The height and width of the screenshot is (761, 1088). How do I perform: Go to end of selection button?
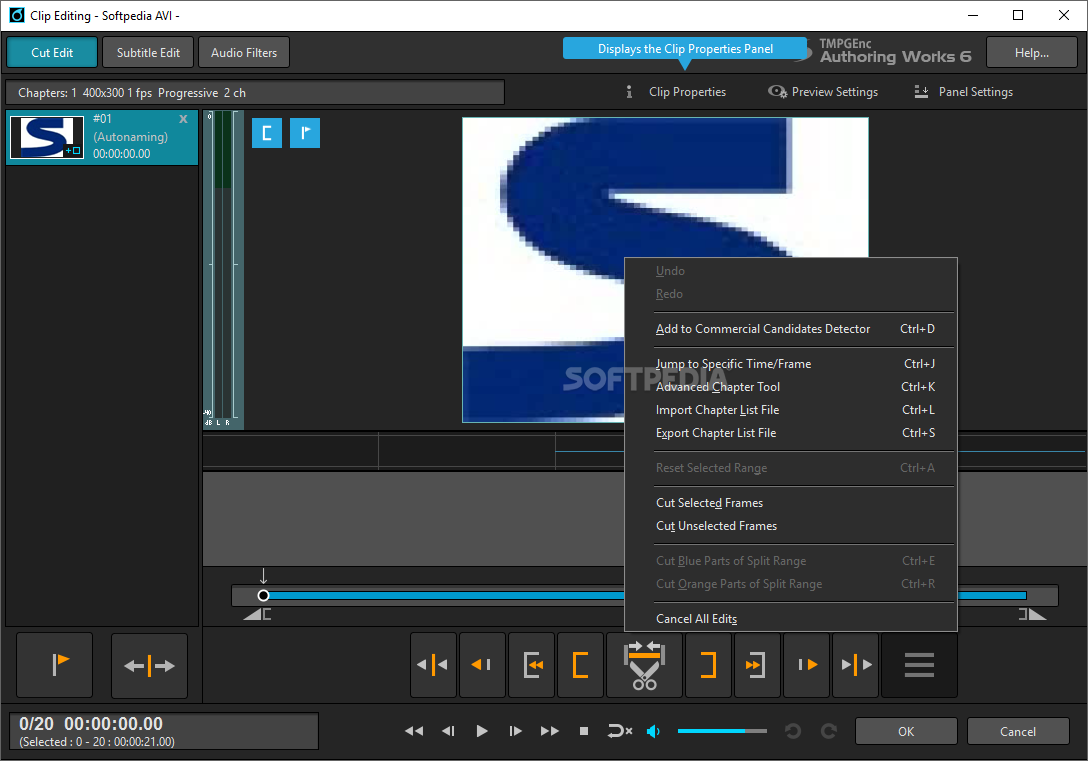tap(756, 665)
